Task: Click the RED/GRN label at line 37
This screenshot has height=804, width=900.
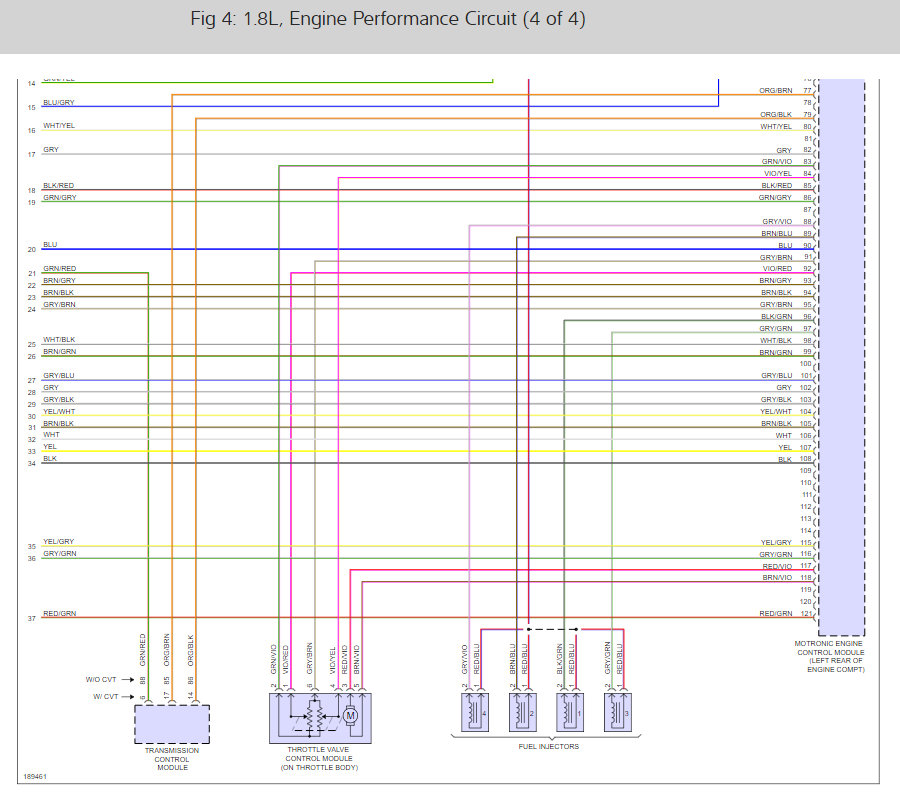Action: [60, 613]
